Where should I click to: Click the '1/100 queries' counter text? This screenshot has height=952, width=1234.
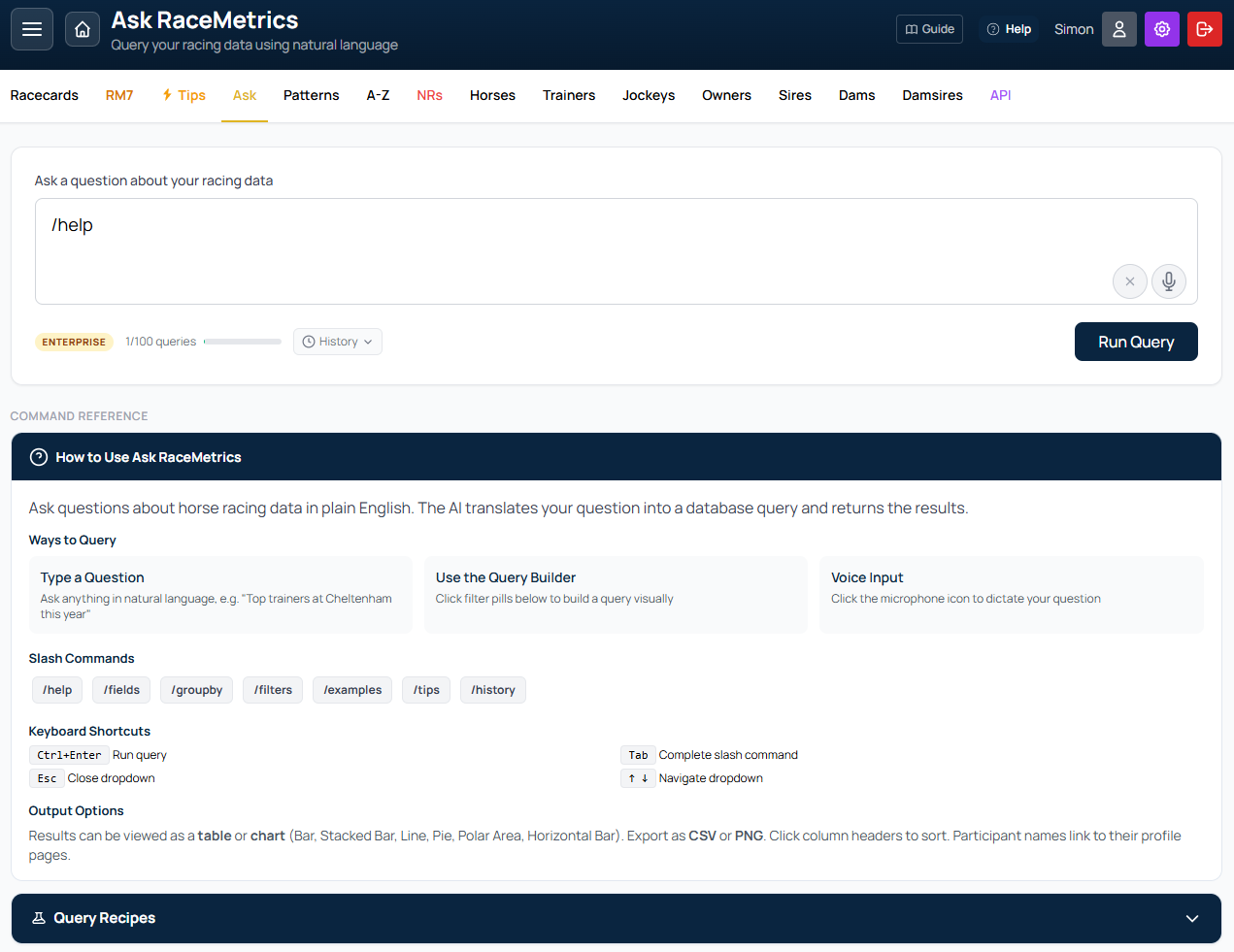160,342
